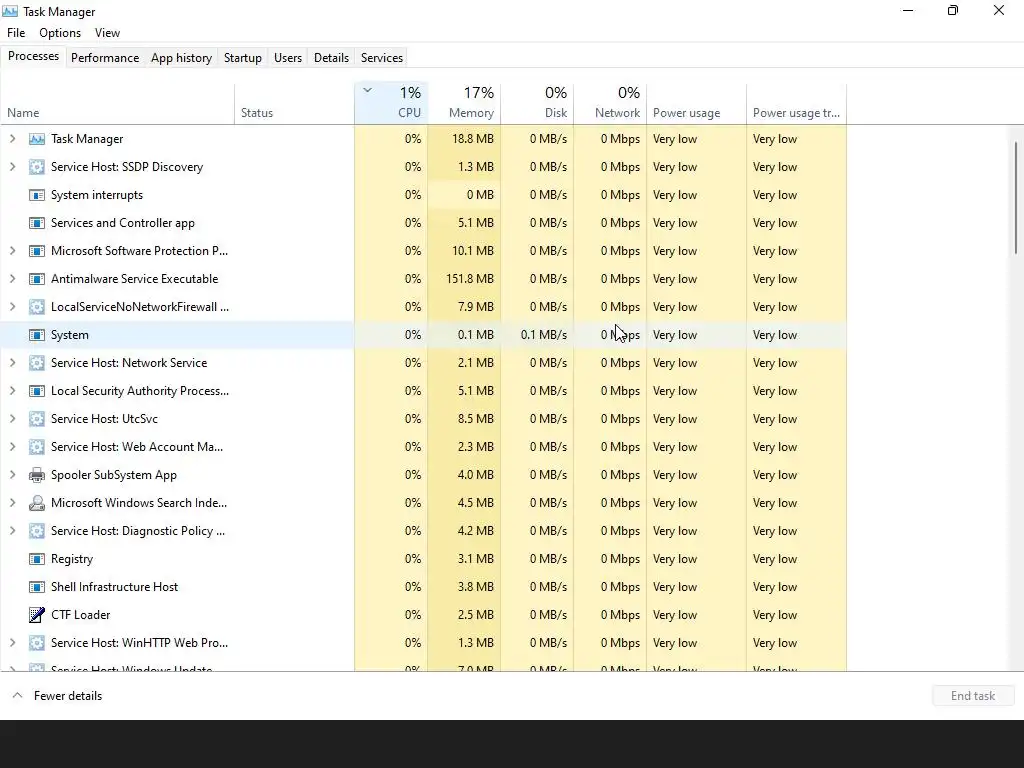Click the CTF Loader pen icon
Image resolution: width=1024 pixels, height=768 pixels.
37,615
